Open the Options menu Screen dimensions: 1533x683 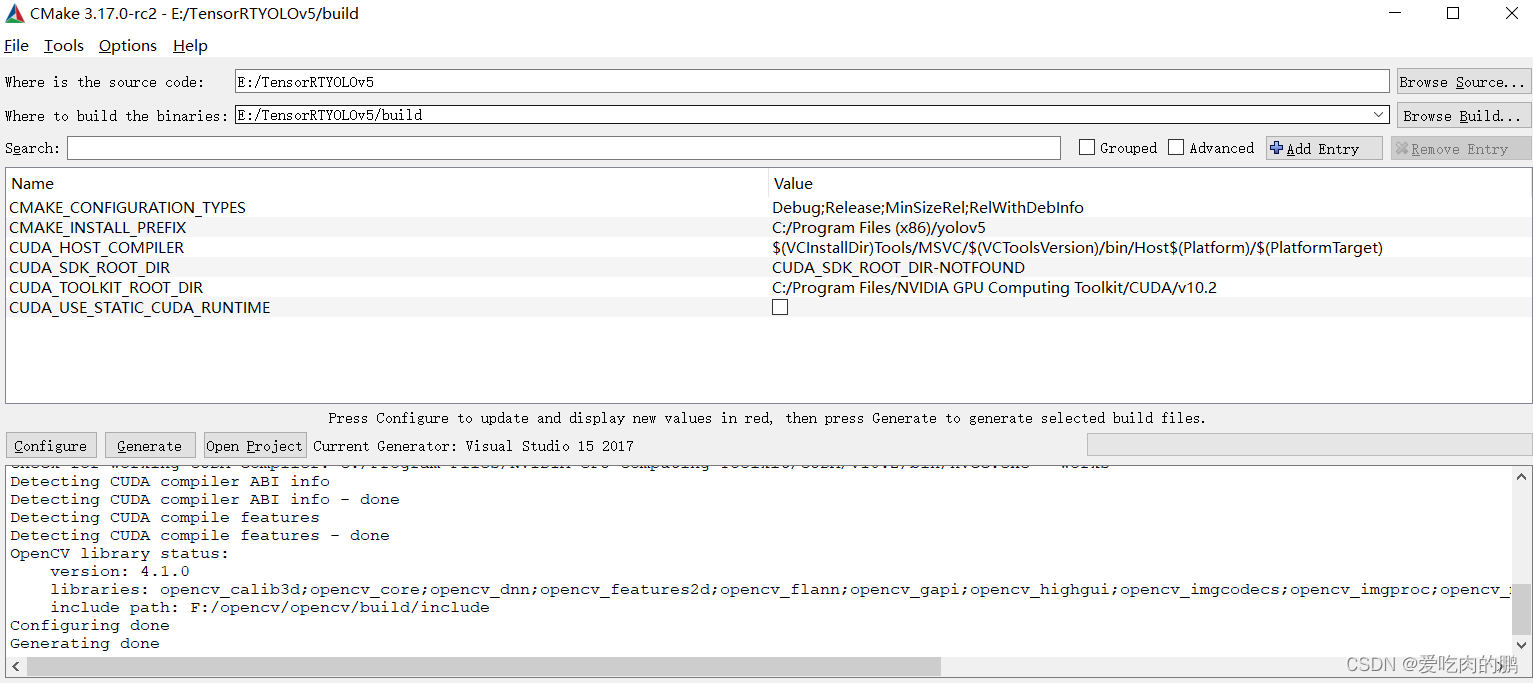(x=127, y=45)
